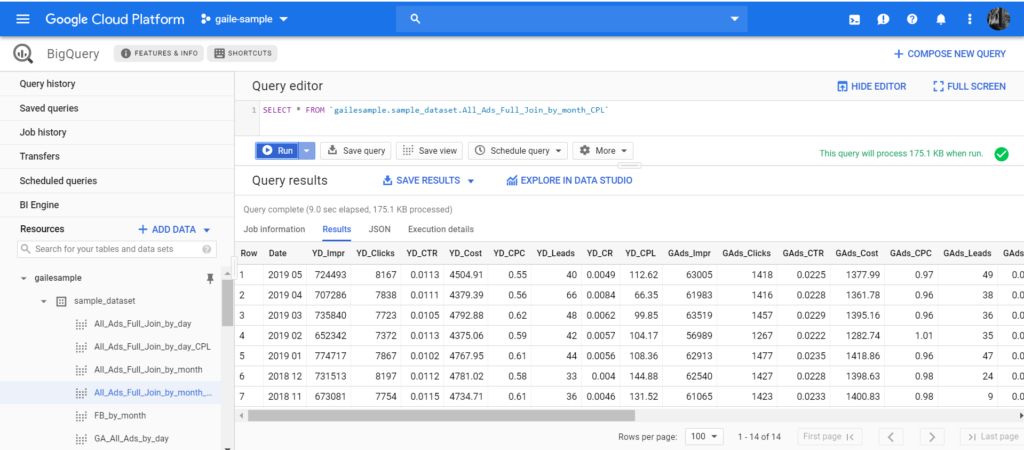Pin the gailesample project
The height and width of the screenshot is (450, 1024).
click(x=209, y=278)
